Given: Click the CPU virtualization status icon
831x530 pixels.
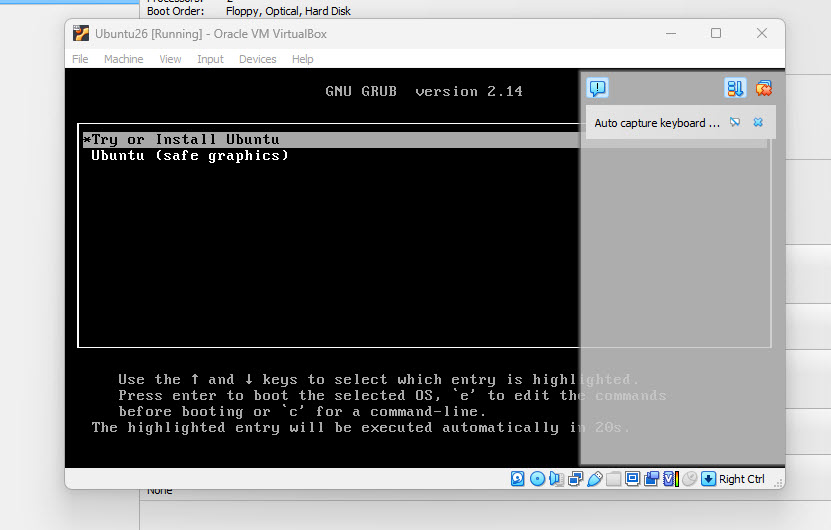Looking at the screenshot, I should click(670, 479).
